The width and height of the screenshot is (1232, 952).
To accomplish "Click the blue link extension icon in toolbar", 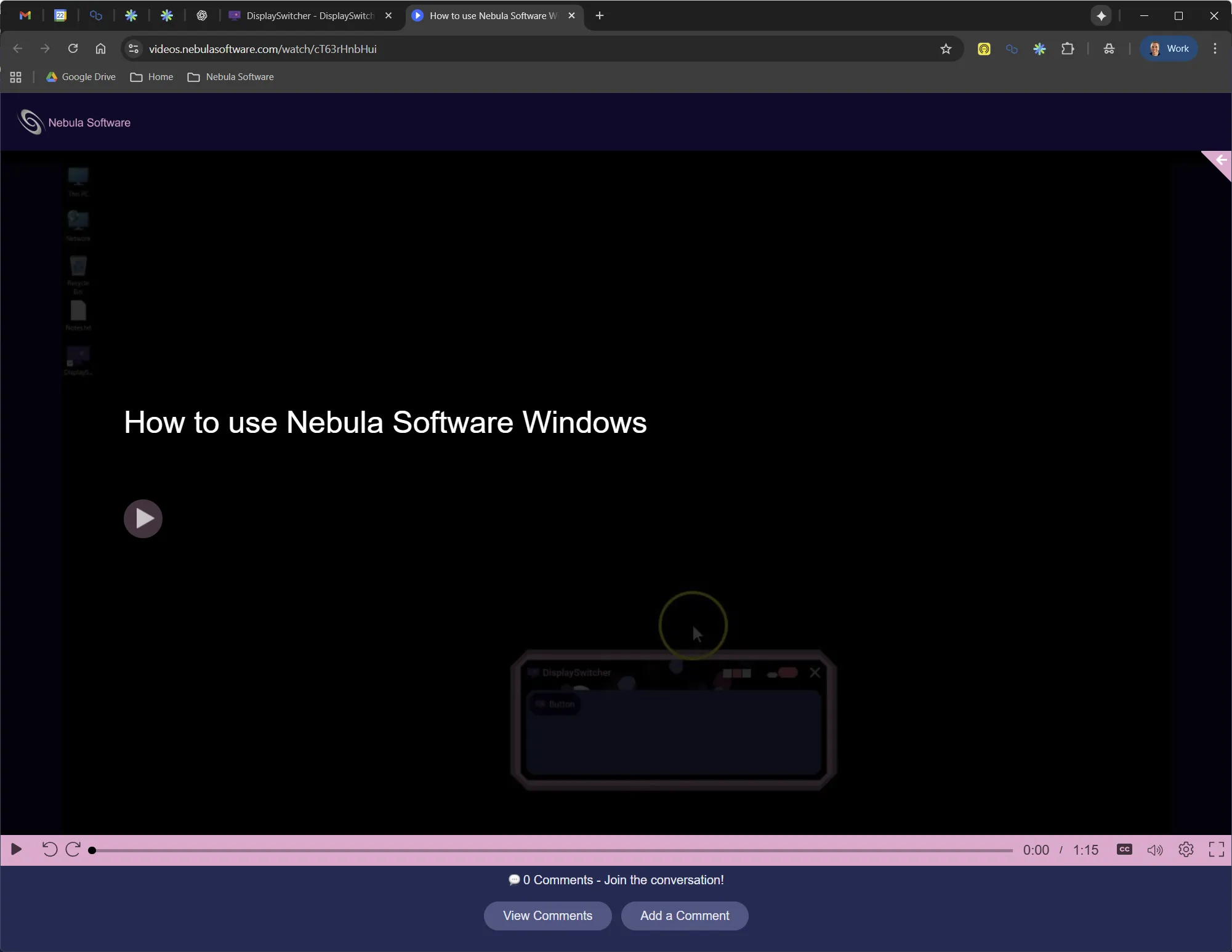I will (1012, 49).
